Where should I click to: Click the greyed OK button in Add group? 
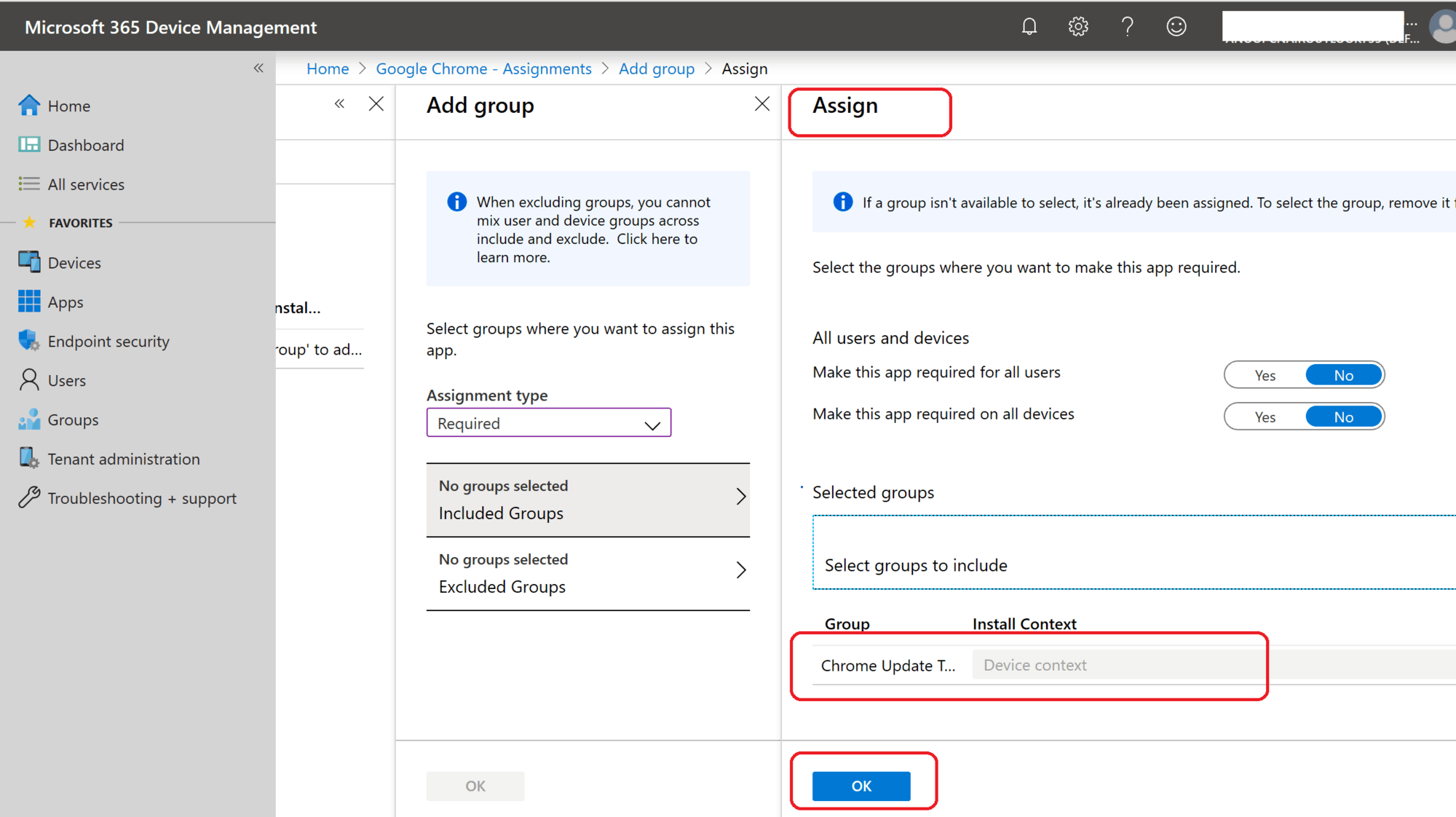click(475, 786)
